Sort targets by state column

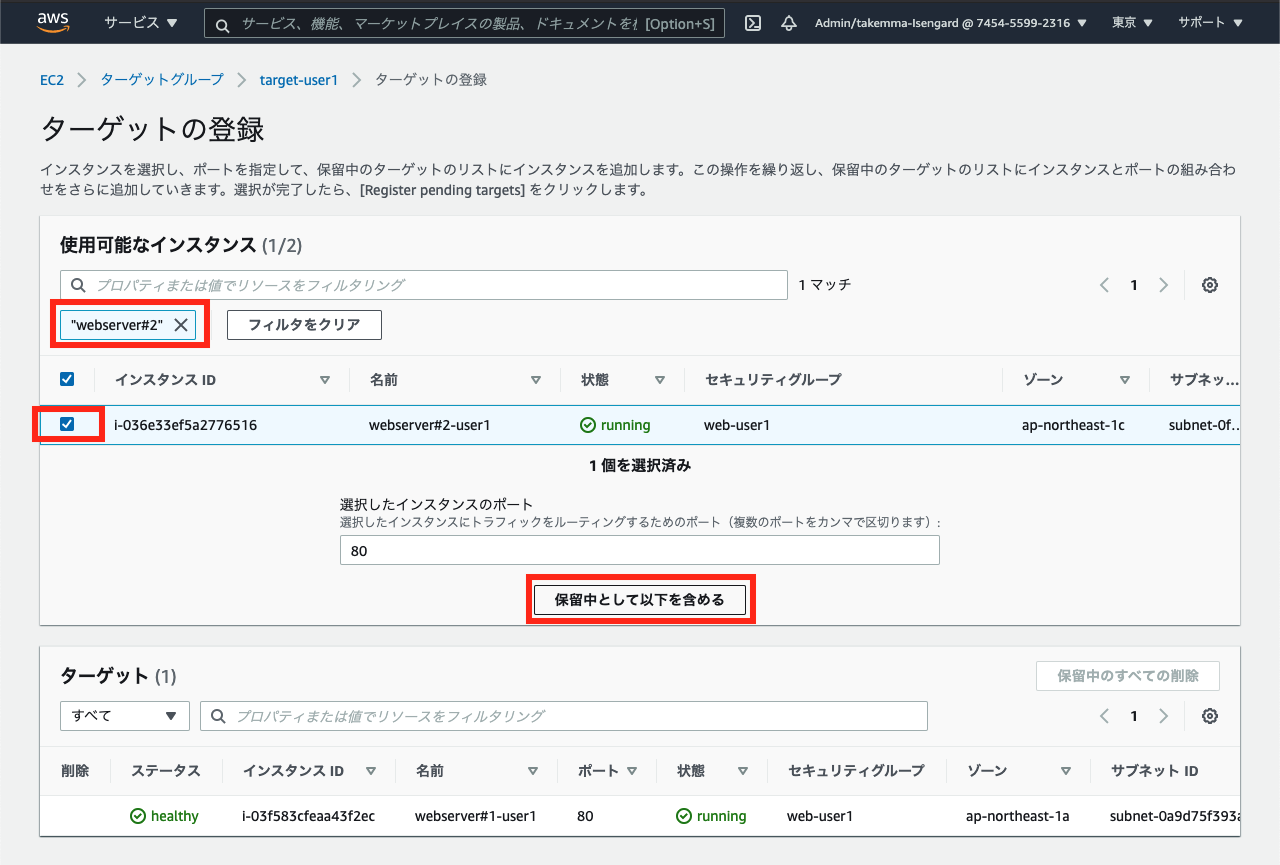(x=743, y=771)
